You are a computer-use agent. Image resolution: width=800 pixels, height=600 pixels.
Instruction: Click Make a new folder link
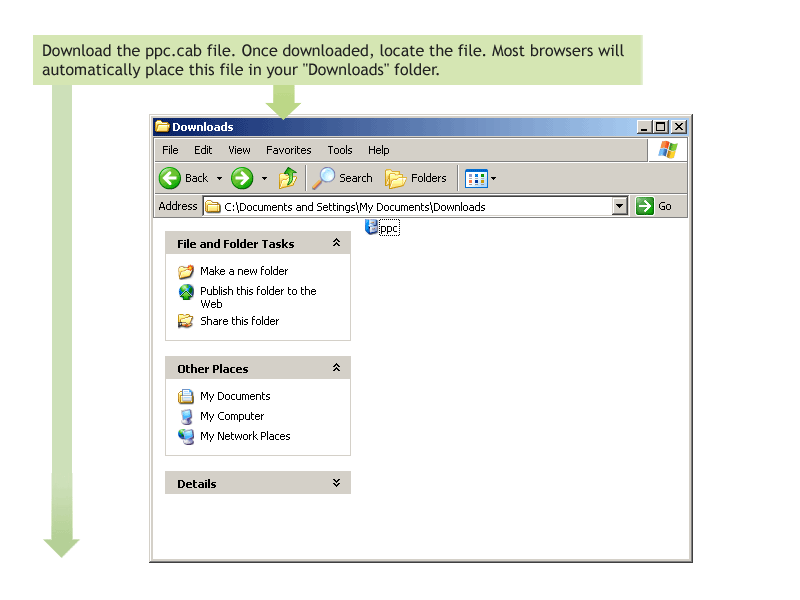(x=244, y=271)
